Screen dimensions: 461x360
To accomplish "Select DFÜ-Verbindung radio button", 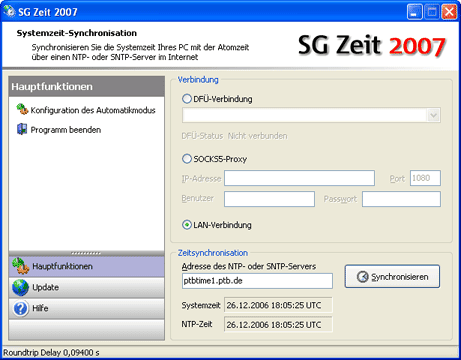I will (x=187, y=99).
